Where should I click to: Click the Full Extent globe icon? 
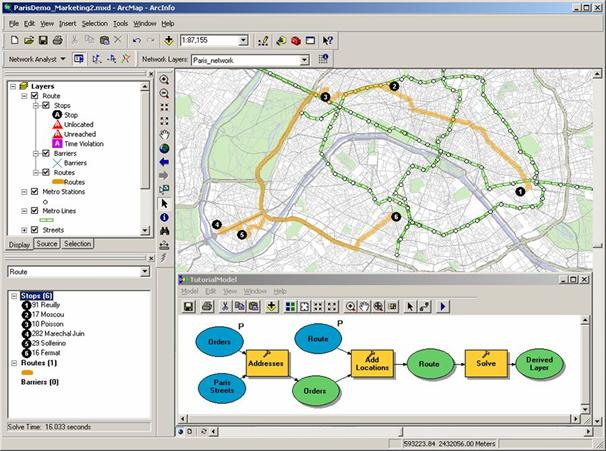tap(164, 148)
